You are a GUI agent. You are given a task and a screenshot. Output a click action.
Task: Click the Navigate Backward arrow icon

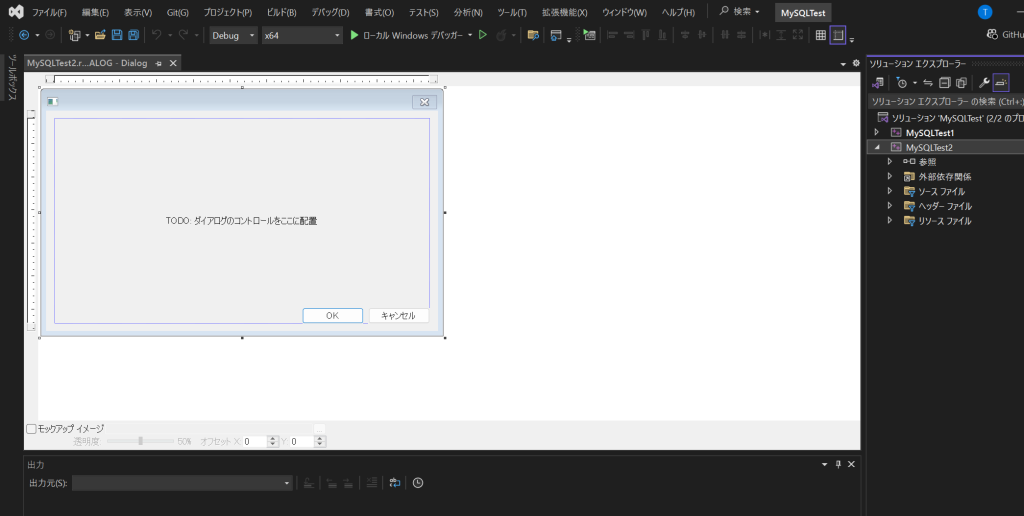(24, 35)
